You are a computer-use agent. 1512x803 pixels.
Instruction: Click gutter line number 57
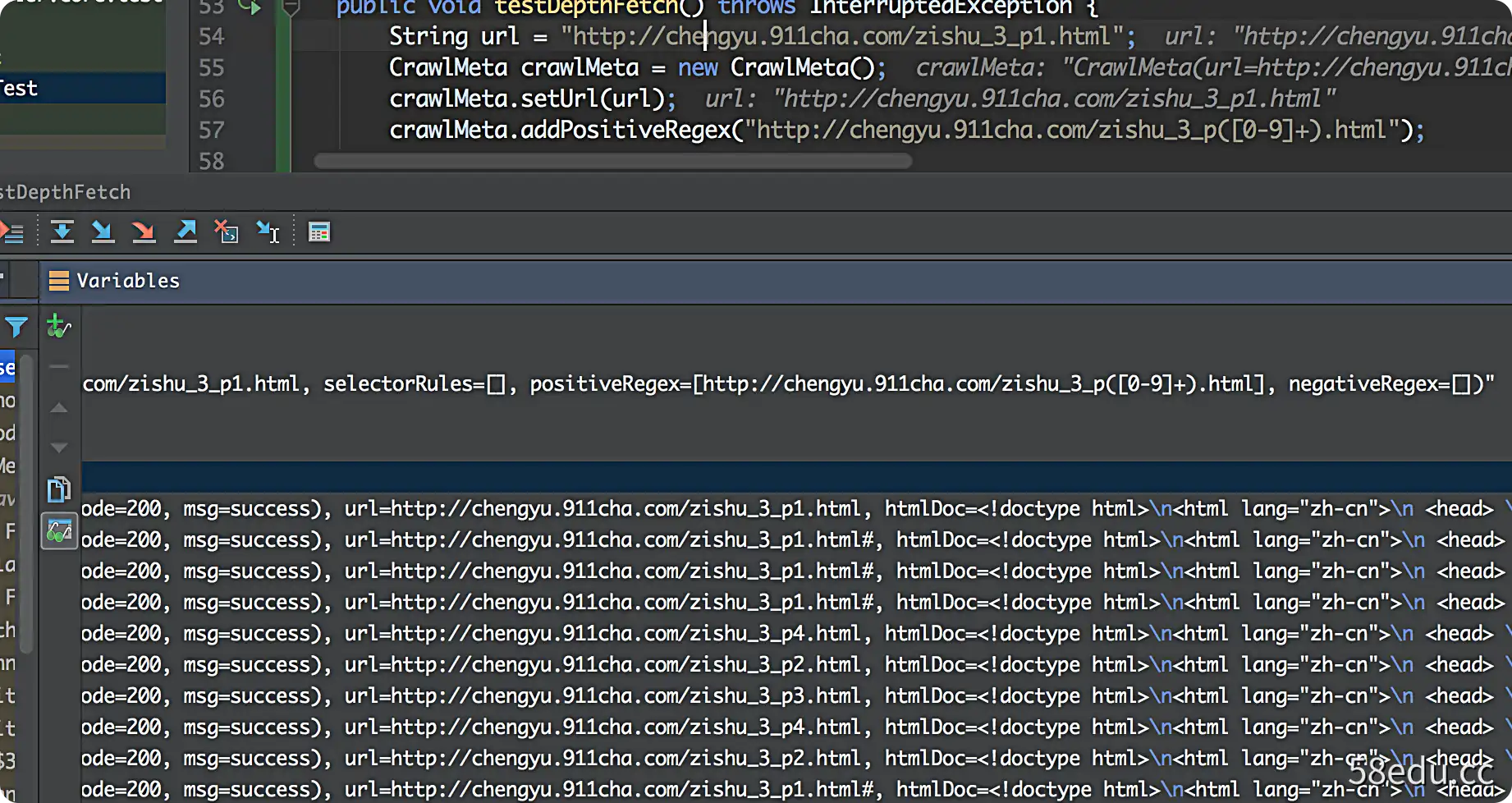pyautogui.click(x=211, y=130)
